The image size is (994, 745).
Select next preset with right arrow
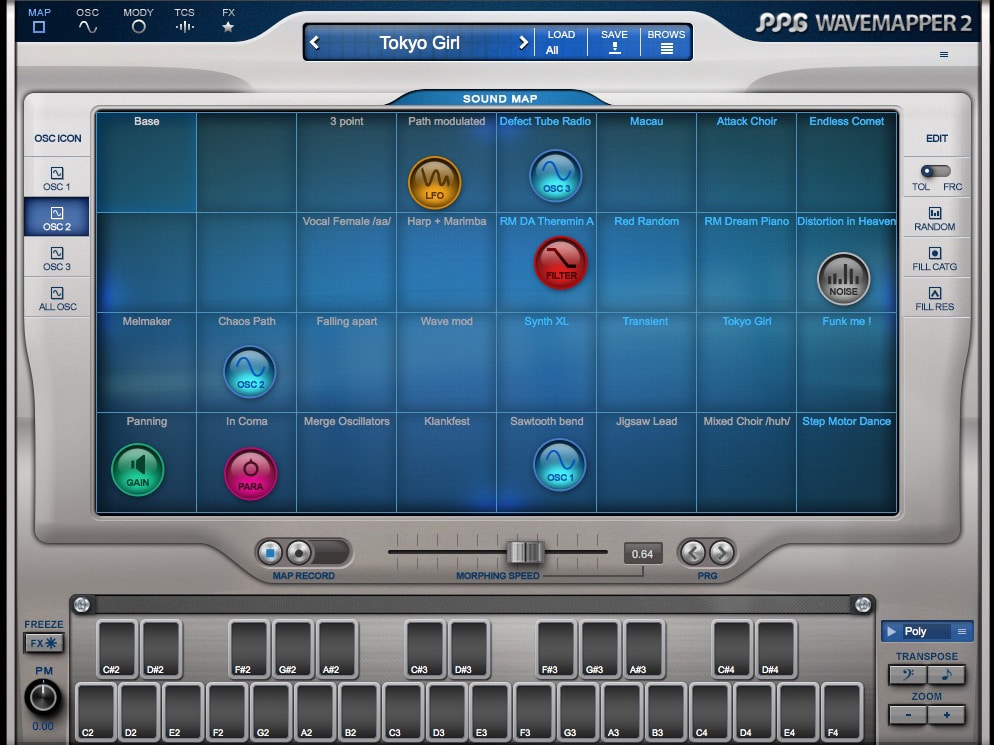pyautogui.click(x=523, y=42)
